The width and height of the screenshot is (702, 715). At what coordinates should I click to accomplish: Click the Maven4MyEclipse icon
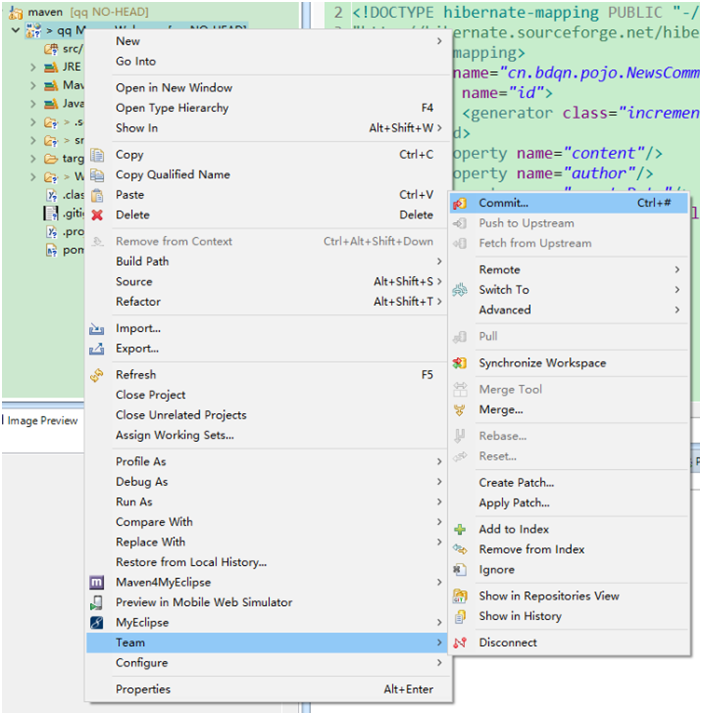pos(97,583)
